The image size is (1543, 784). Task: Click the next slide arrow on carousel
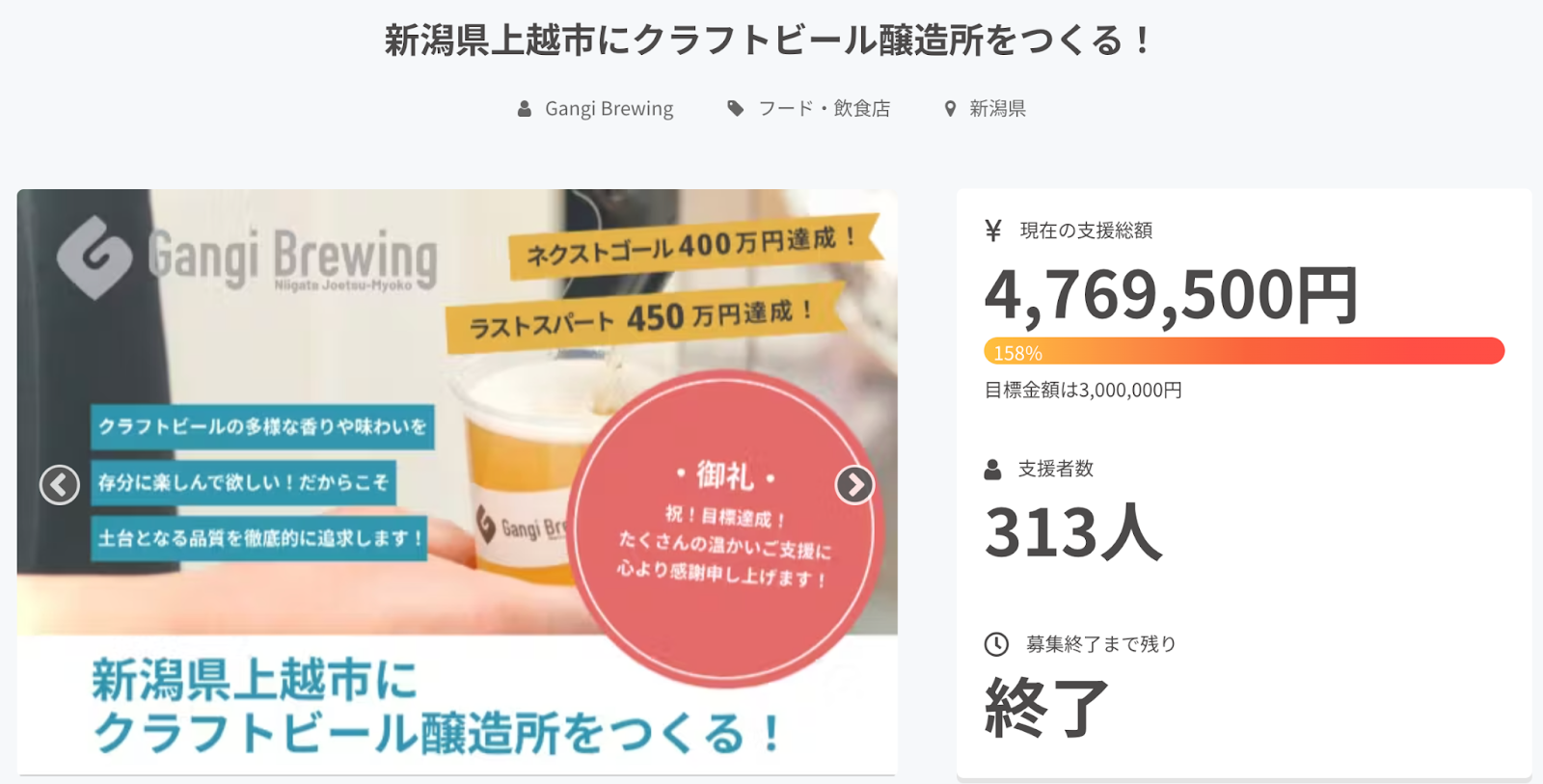coord(854,485)
